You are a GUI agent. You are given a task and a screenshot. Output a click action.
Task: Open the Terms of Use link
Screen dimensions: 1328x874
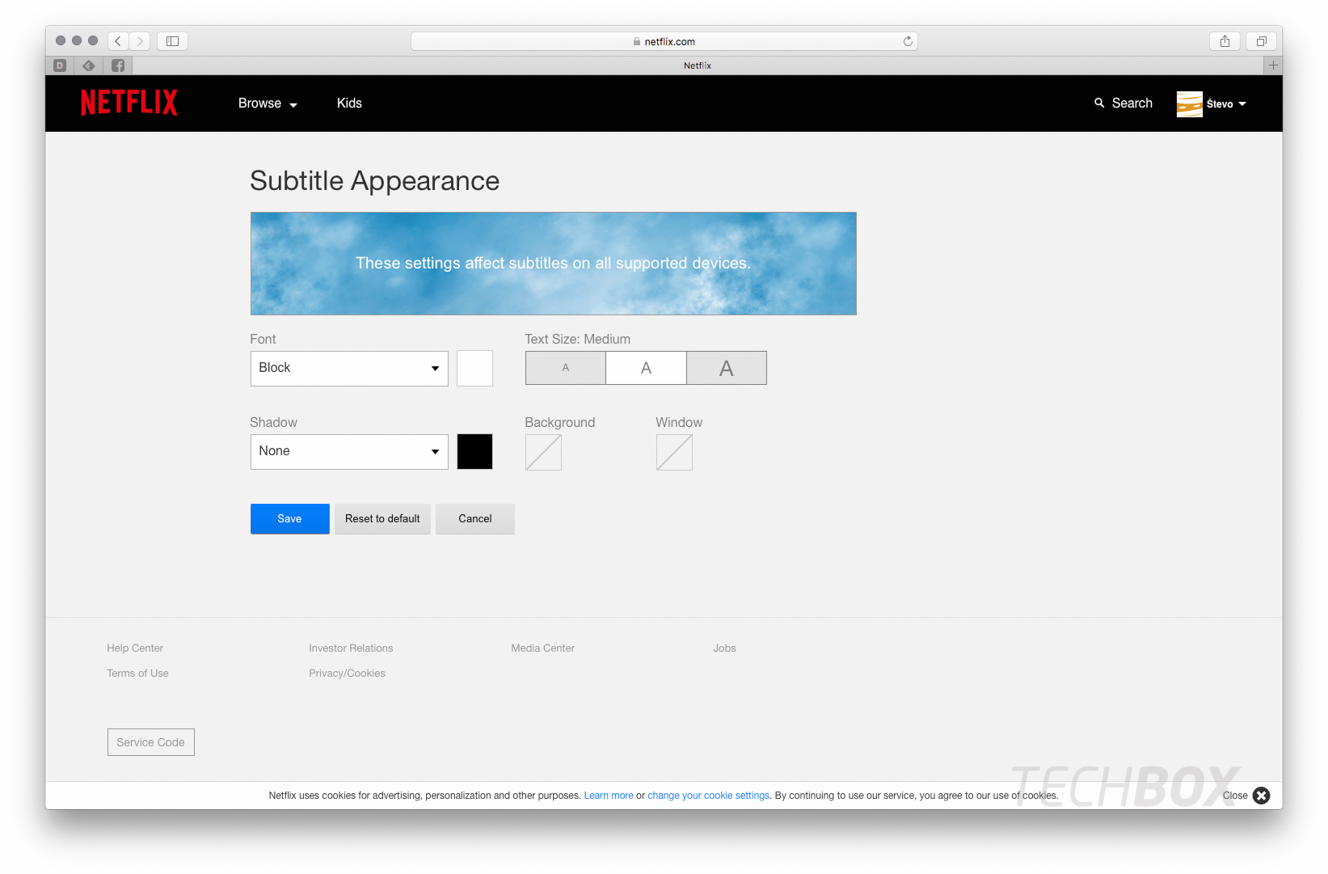click(138, 673)
